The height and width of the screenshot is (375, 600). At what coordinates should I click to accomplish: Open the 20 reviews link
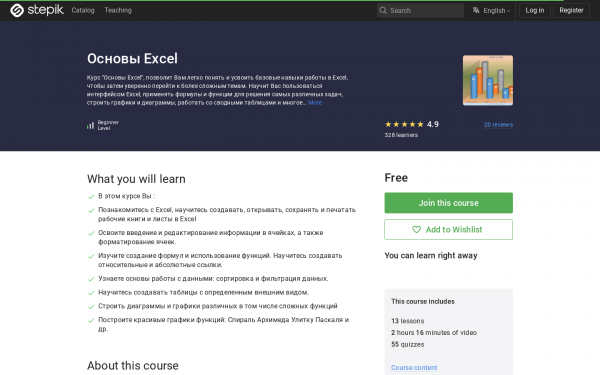(498, 125)
